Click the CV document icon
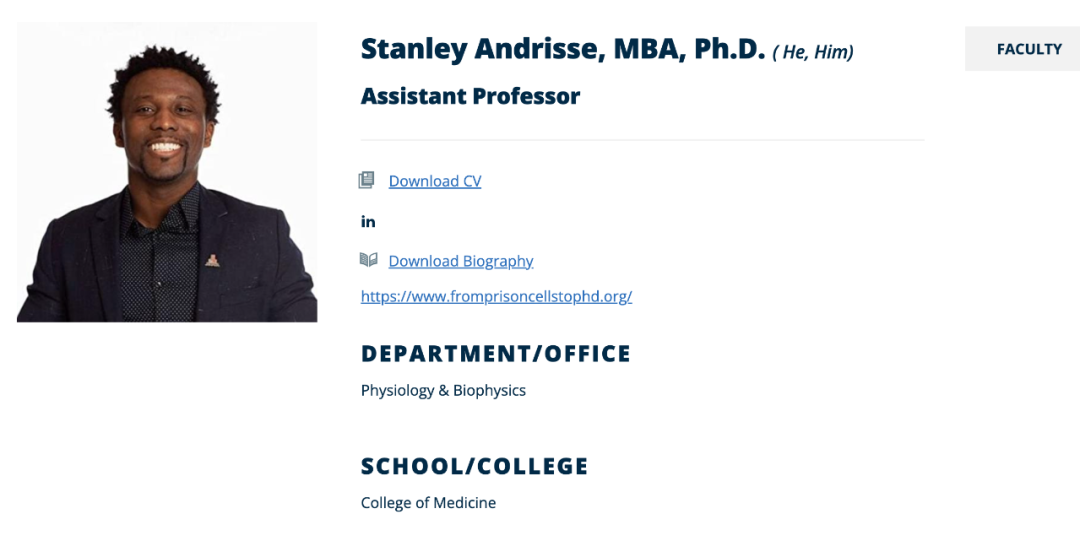Viewport: 1080px width, 541px height. tap(367, 180)
